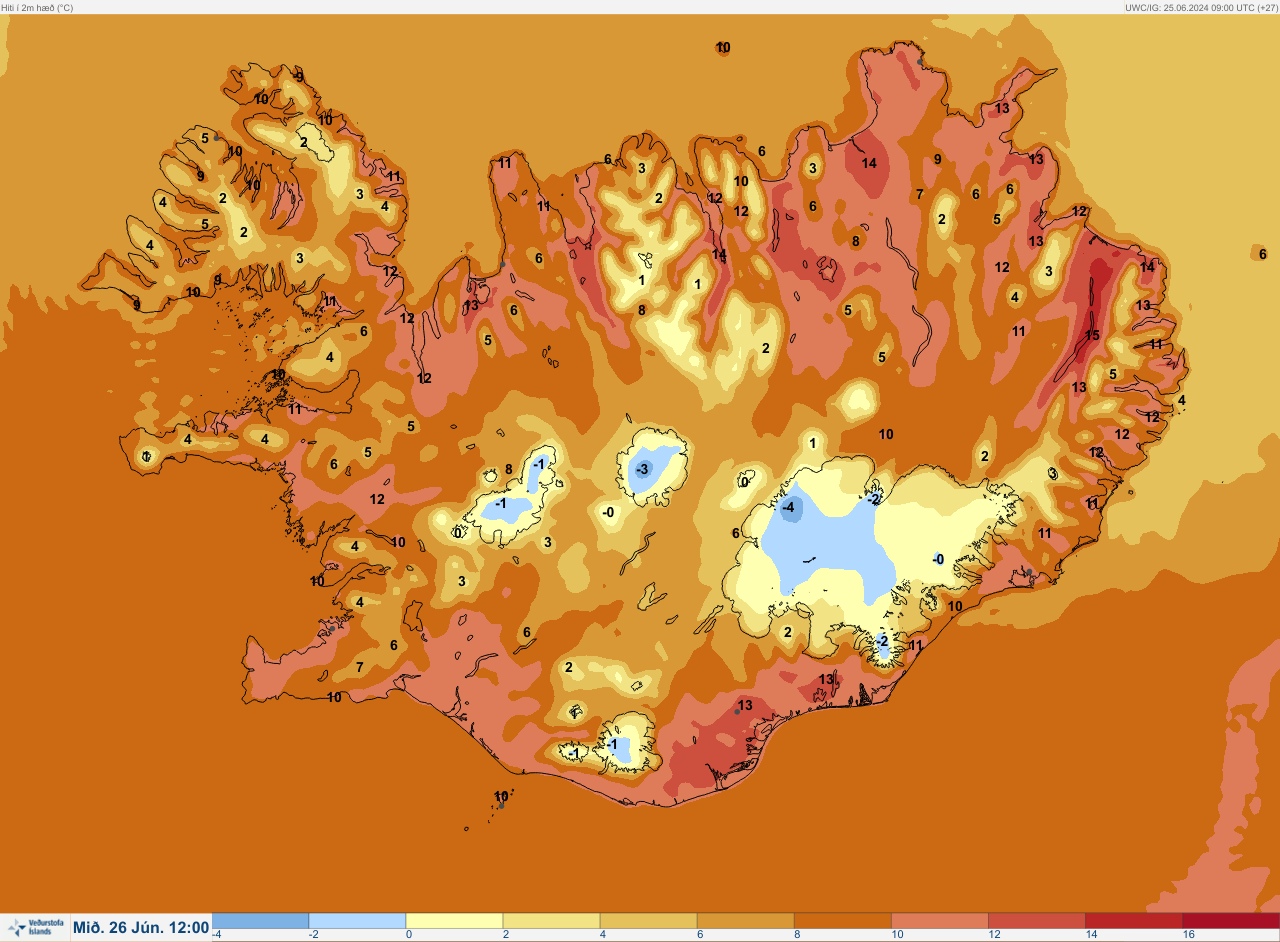Click the 15 temperature value on the map

click(x=1092, y=335)
